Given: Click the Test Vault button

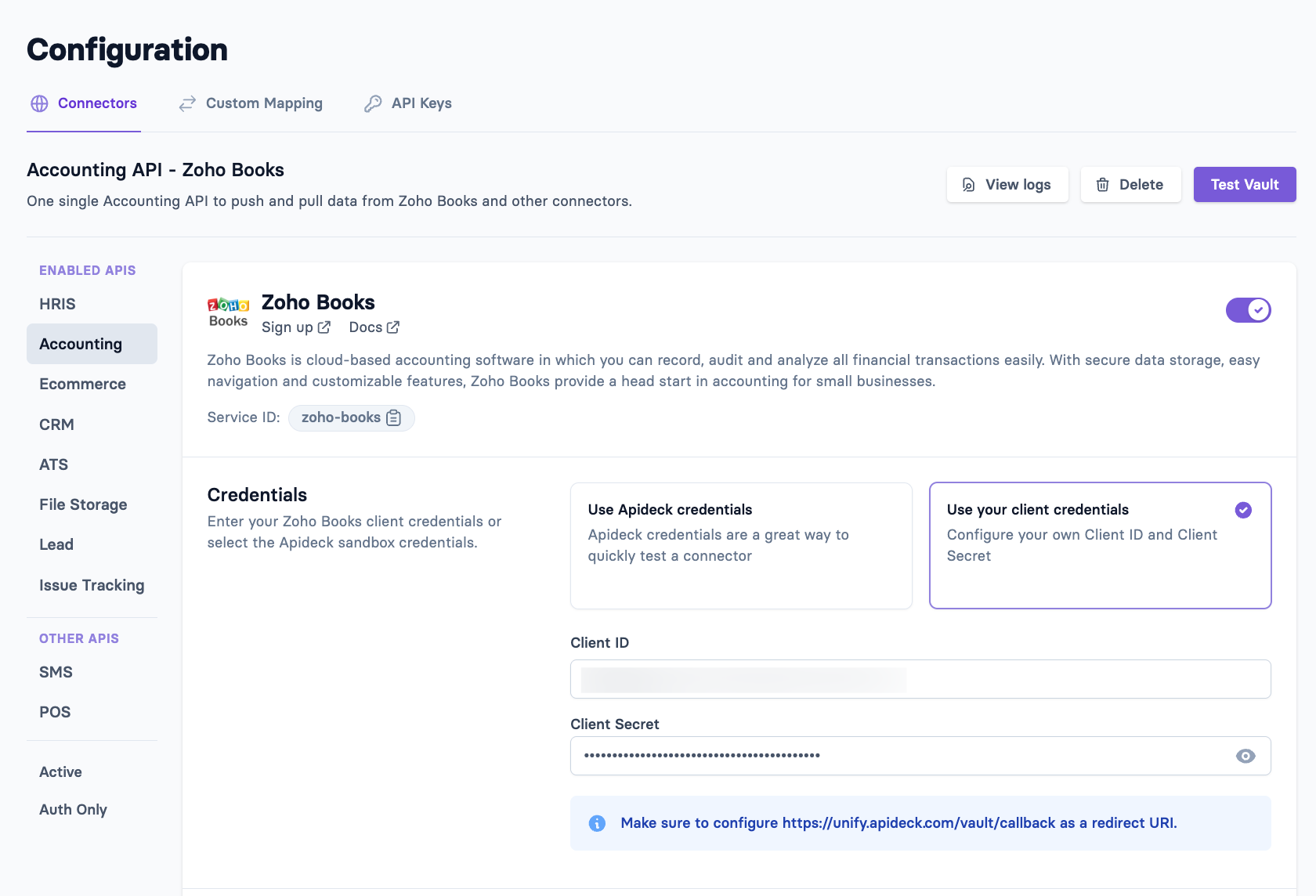Looking at the screenshot, I should tap(1245, 185).
